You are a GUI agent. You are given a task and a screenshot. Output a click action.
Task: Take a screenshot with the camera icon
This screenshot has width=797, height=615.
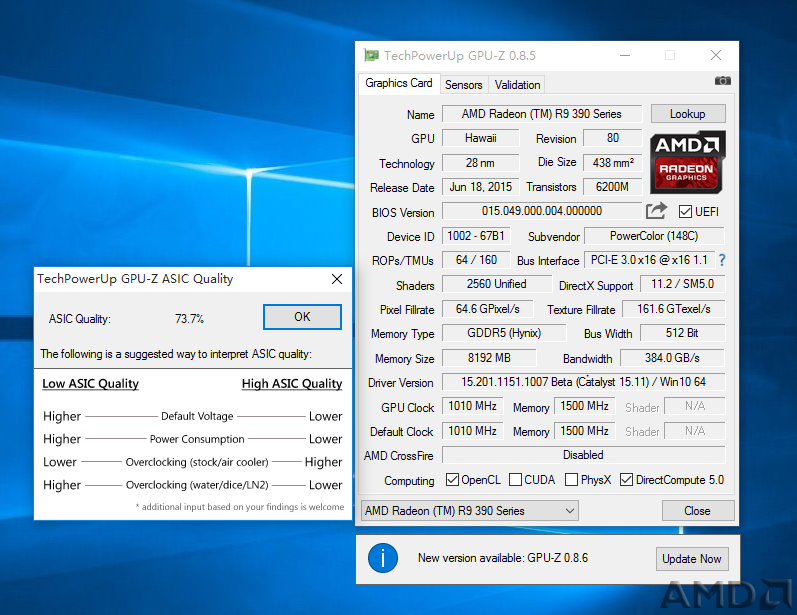coord(722,81)
